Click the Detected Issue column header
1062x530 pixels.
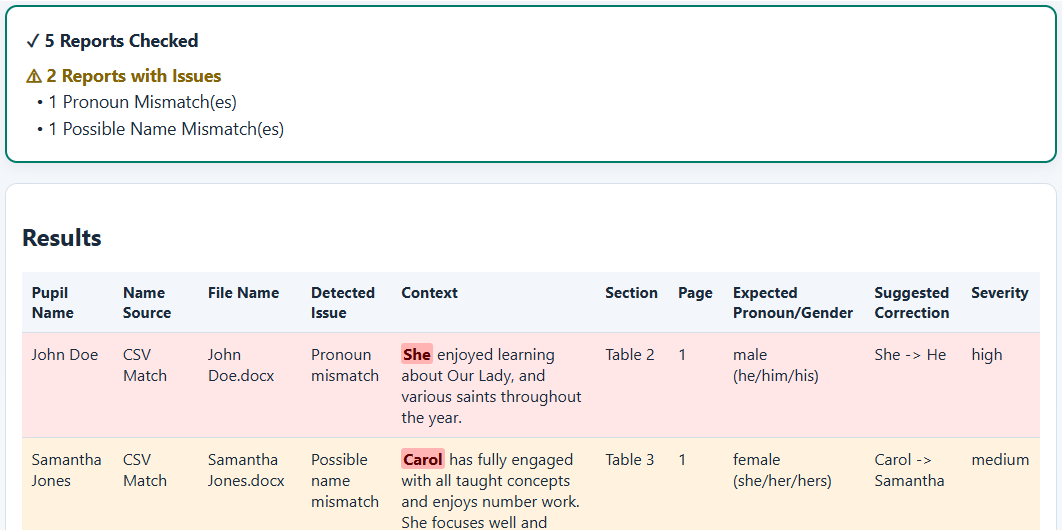click(x=343, y=303)
